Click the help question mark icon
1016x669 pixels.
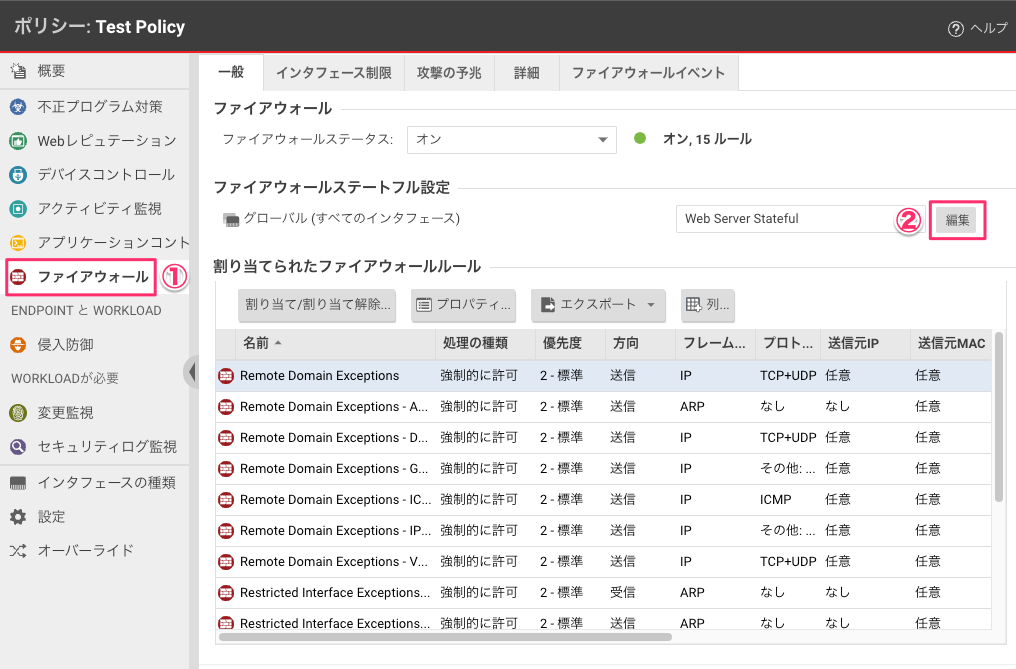coord(956,29)
